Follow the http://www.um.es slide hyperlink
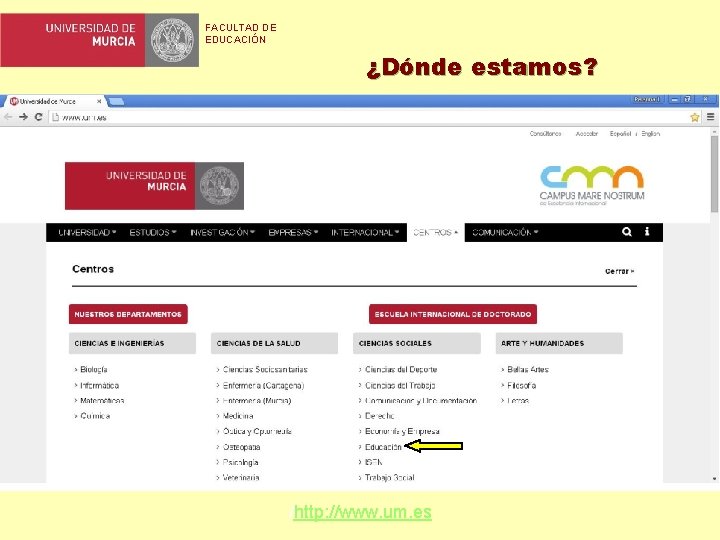The width and height of the screenshot is (720, 540). coord(362,512)
